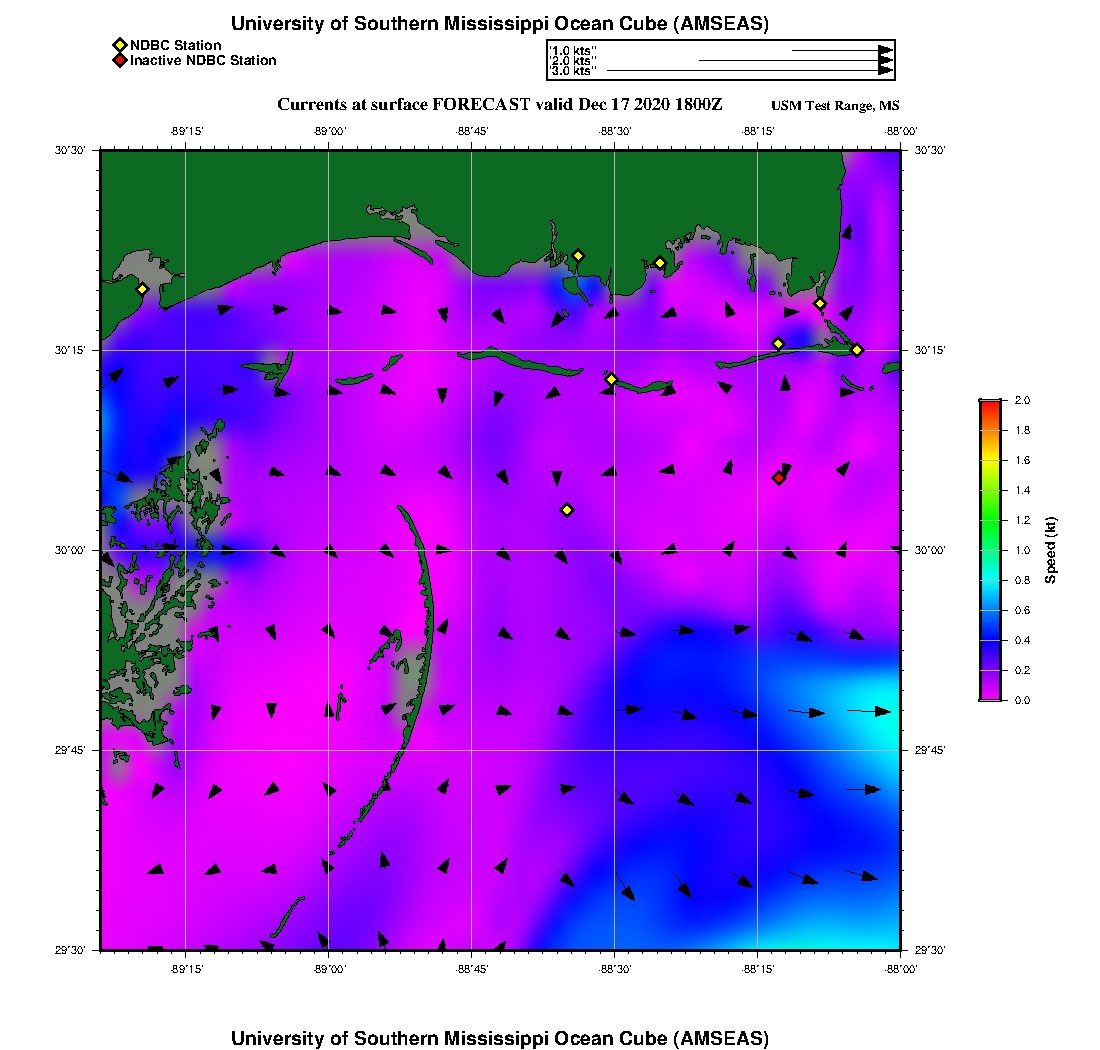
Task: Click the 'USM Test Range, MS' text
Action: point(835,107)
